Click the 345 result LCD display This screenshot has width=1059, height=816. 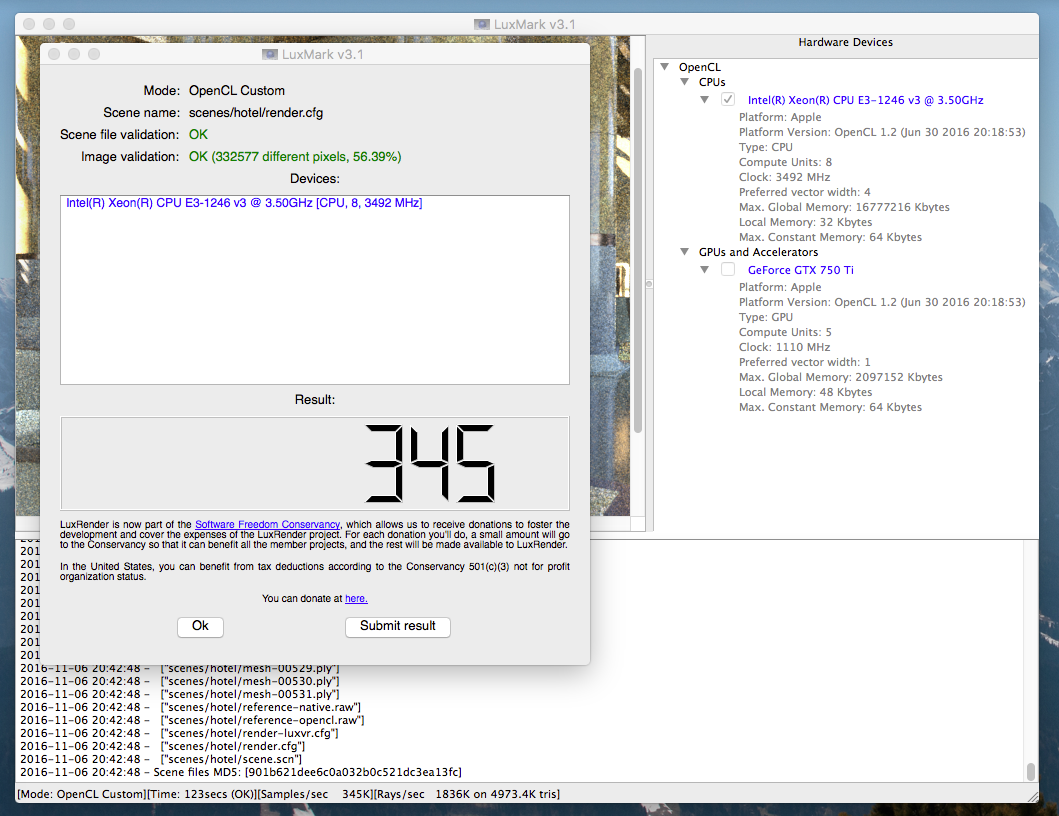click(315, 463)
